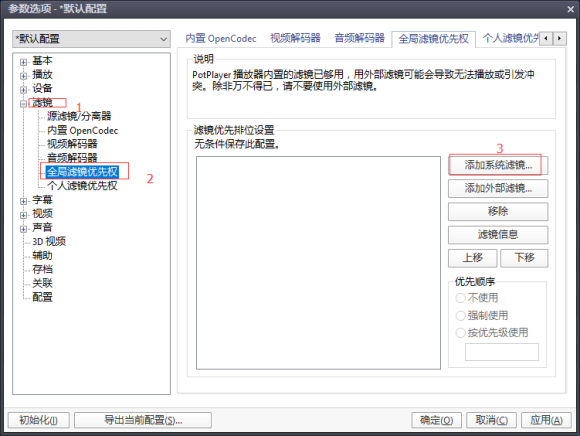The width and height of the screenshot is (580, 436).
Task: Select 全局滤镜优先权 tree item
Action: pyautogui.click(x=82, y=172)
